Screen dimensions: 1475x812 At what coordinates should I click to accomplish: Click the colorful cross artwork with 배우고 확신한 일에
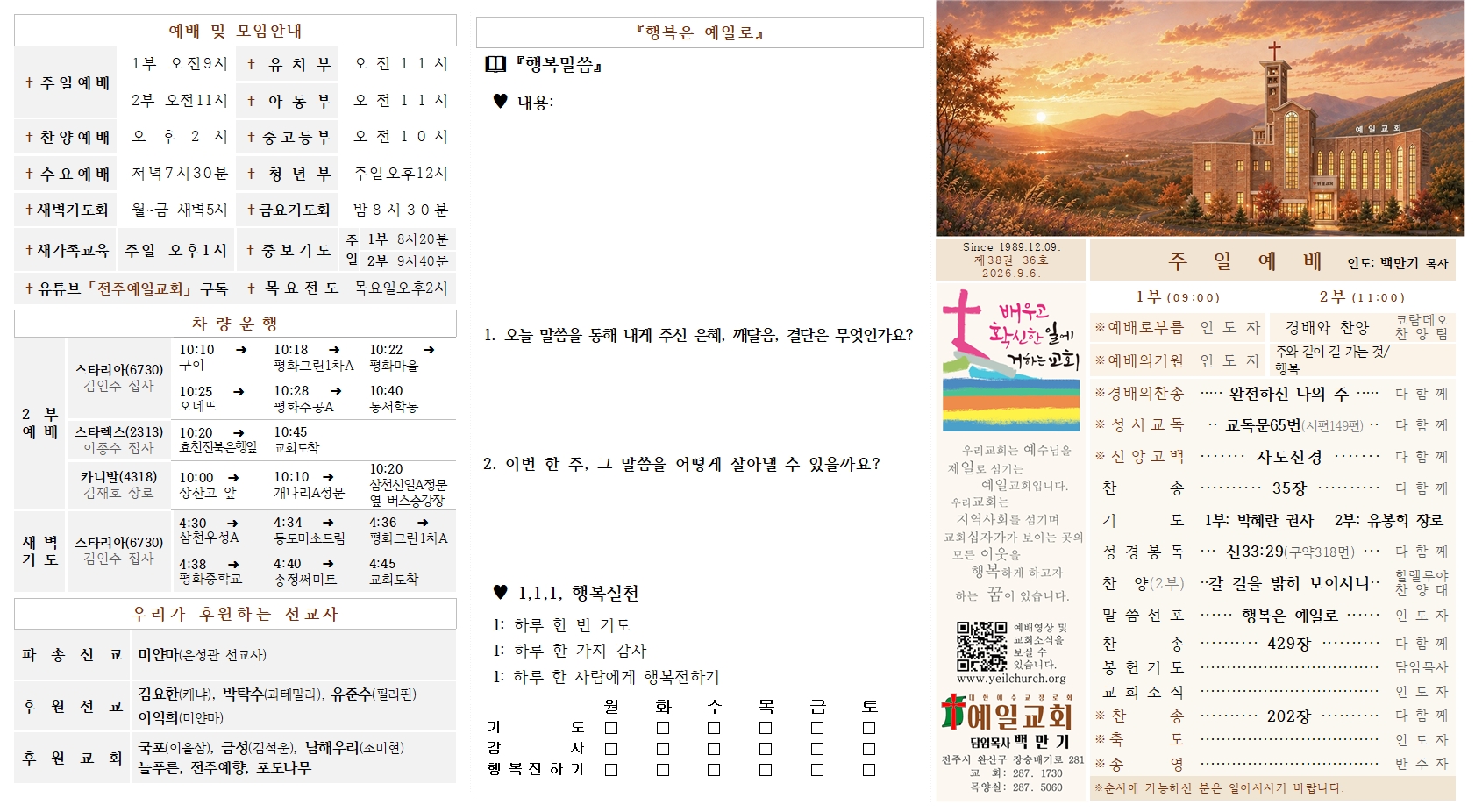[1011, 360]
